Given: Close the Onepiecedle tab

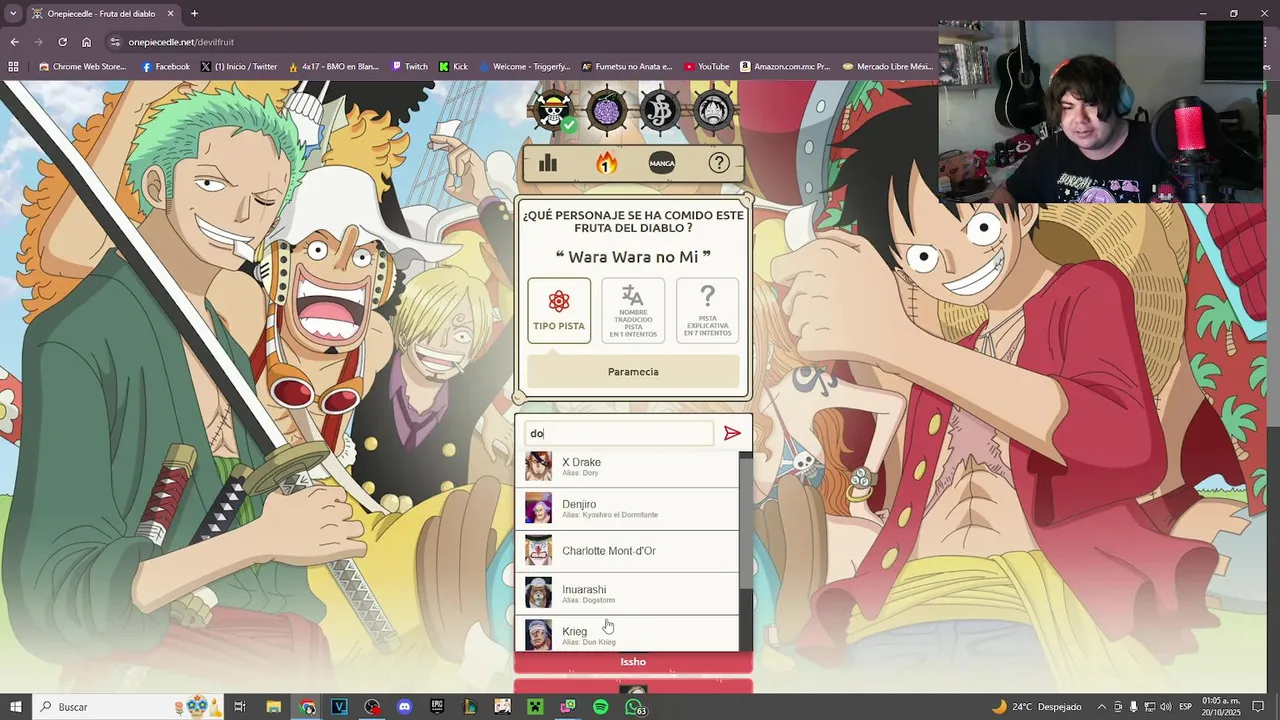Looking at the screenshot, I should click(170, 14).
